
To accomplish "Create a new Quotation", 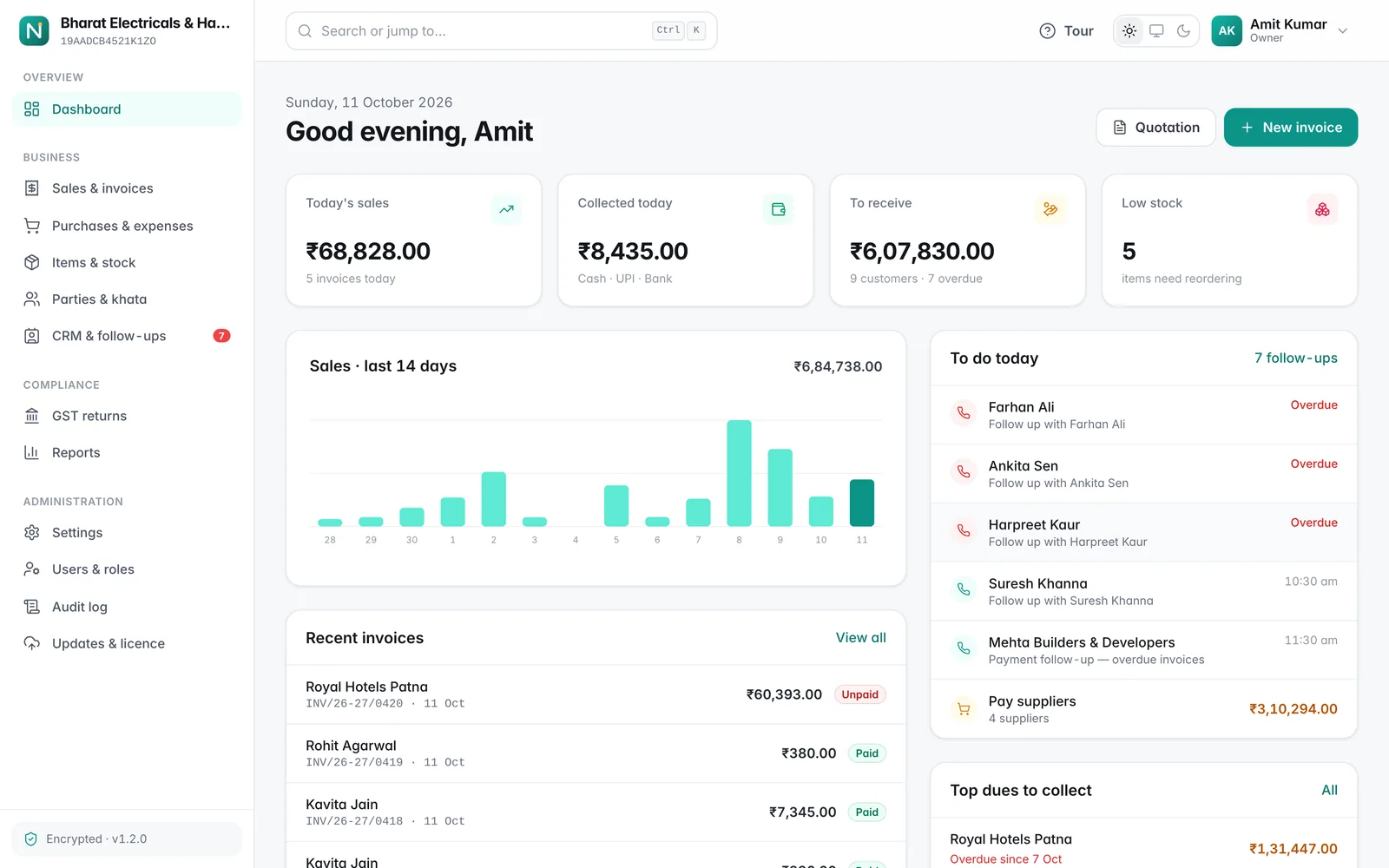I will (x=1155, y=128).
